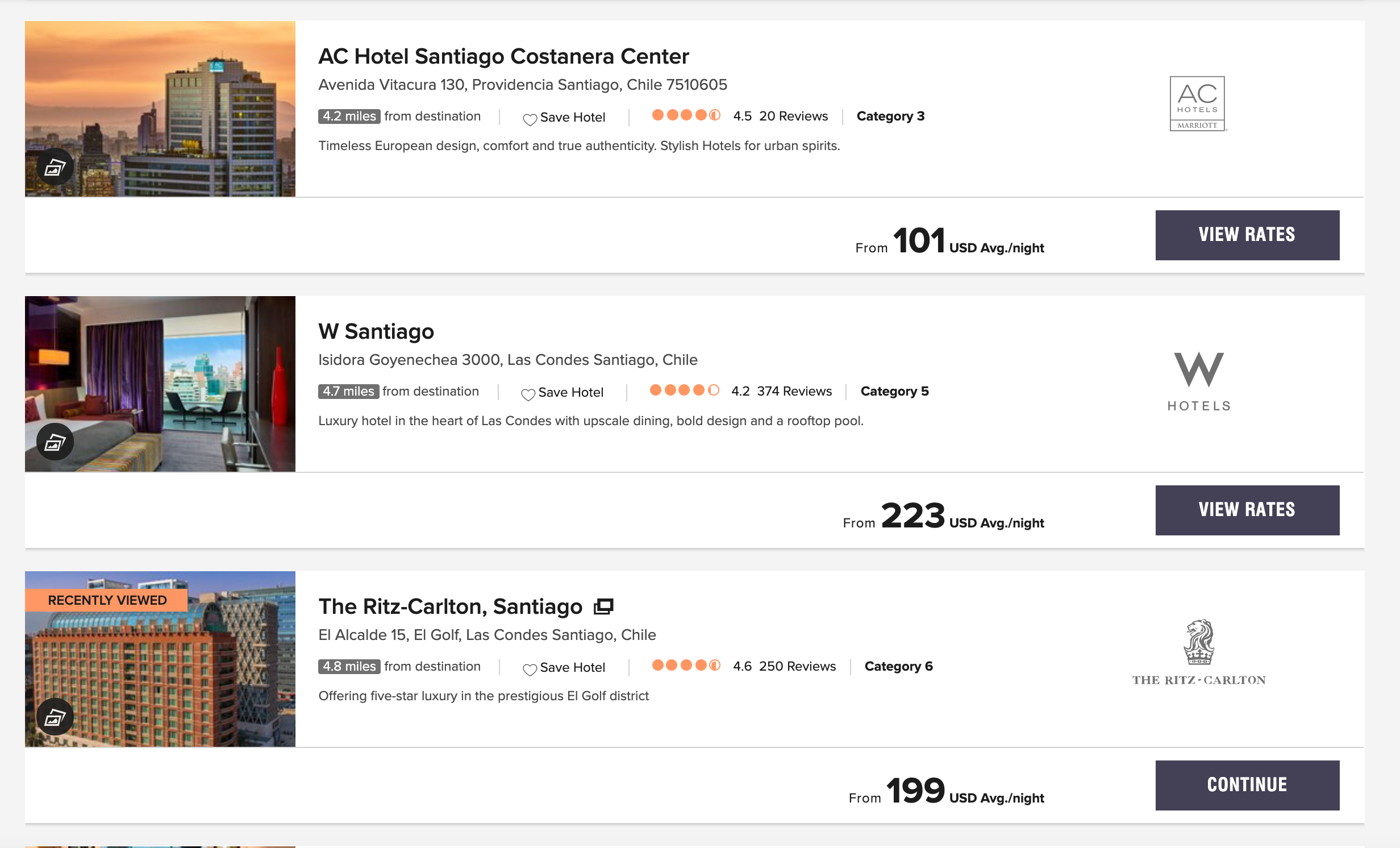Viewport: 1400px width, 848px height.
Task: Open the 20 Reviews link for AC Hotel
Action: [793, 116]
